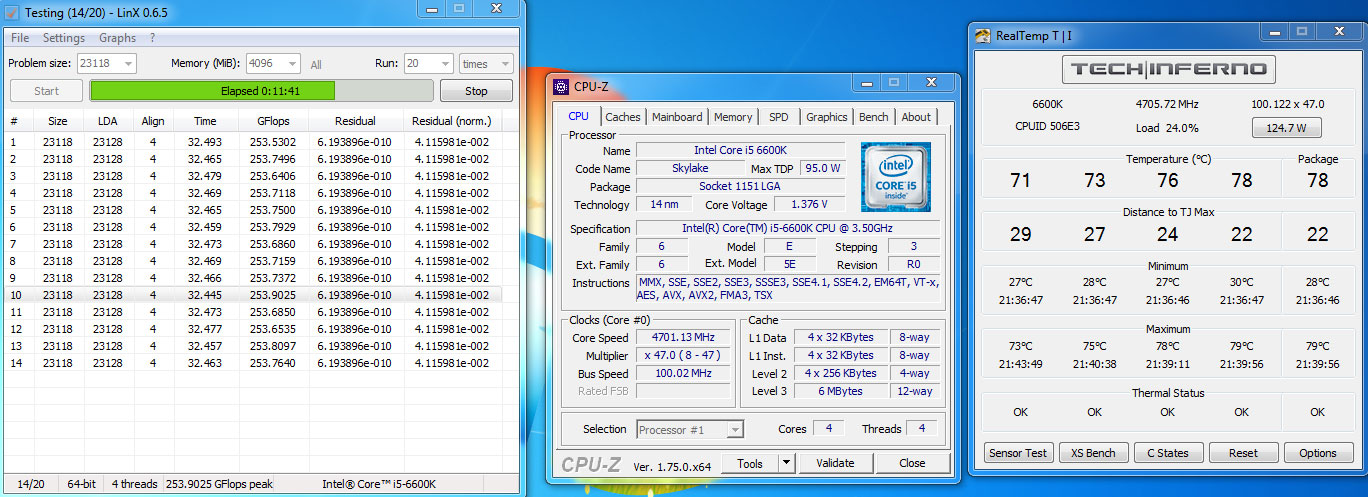The width and height of the screenshot is (1368, 497).
Task: Expand the Tools dropdown arrow in CPU-Z
Action: click(x=786, y=463)
